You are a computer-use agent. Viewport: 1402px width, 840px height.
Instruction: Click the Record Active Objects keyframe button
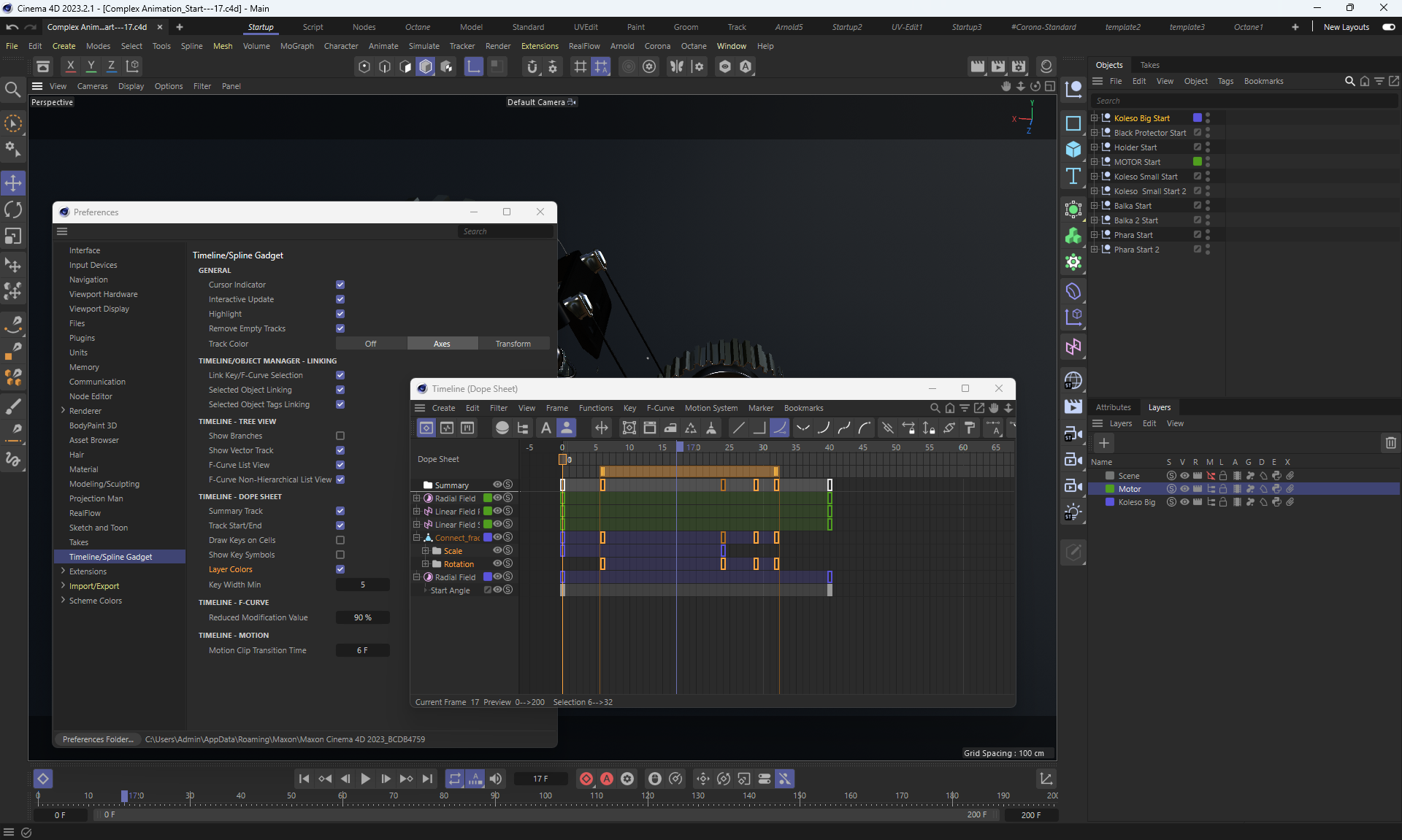coord(586,779)
